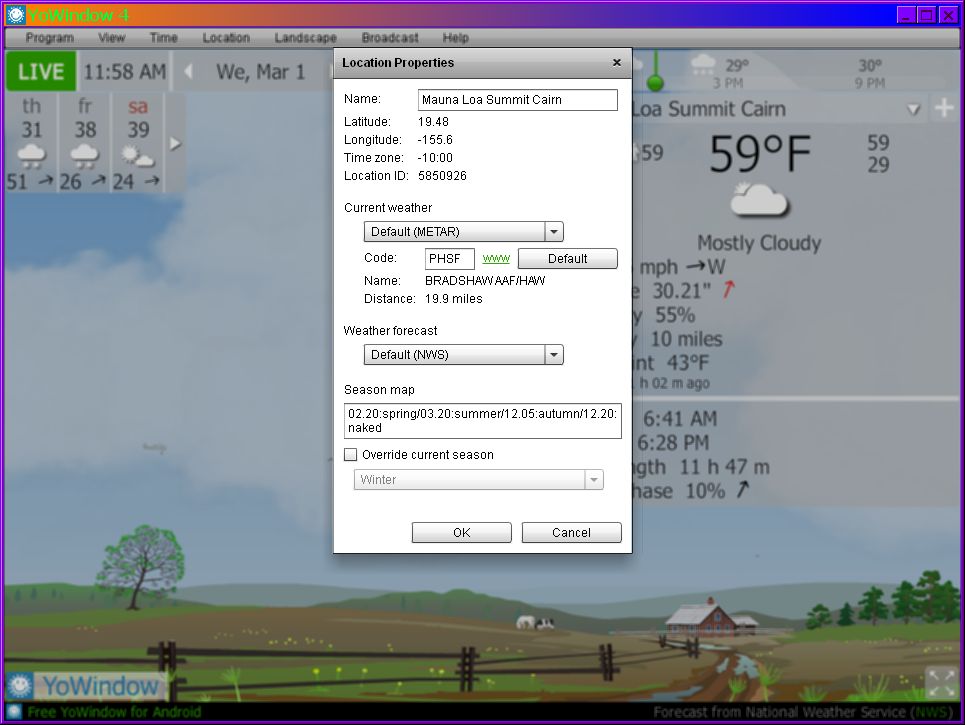Toggle fullscreen icon in corner

tap(942, 683)
